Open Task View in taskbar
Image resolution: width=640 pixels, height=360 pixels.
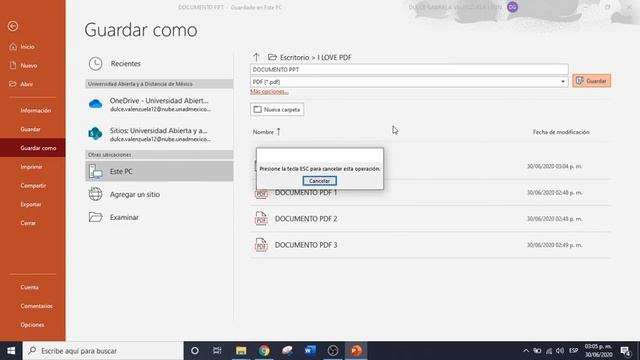[x=217, y=351]
